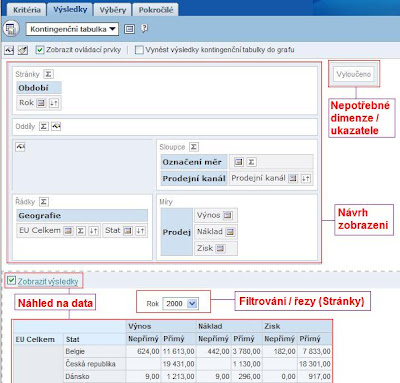This screenshot has width=400, height=383.
Task: Click the sigma icon next to EU Celkem
Action: pyautogui.click(x=81, y=231)
